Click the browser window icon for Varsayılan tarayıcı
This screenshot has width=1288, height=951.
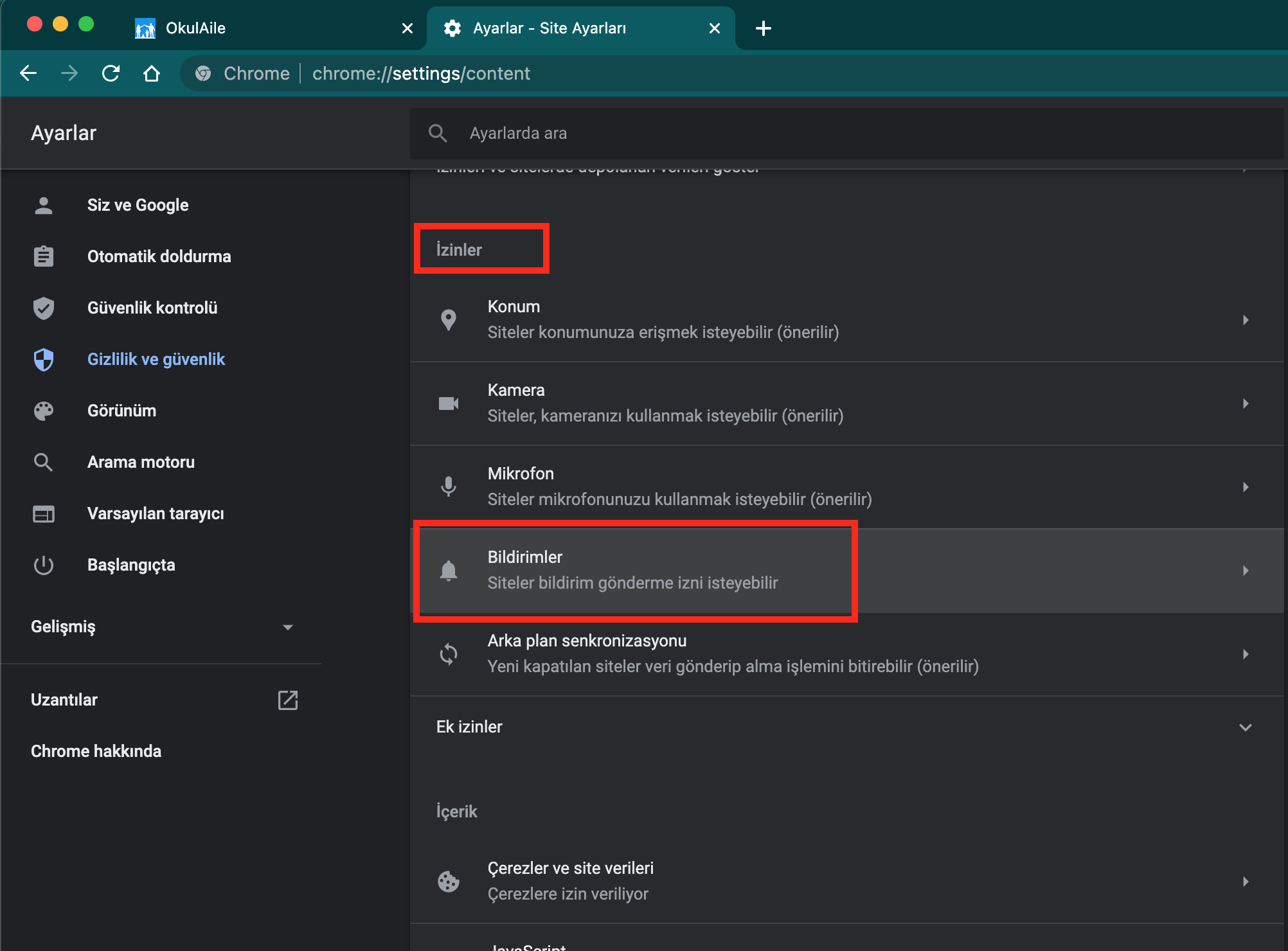coord(44,513)
